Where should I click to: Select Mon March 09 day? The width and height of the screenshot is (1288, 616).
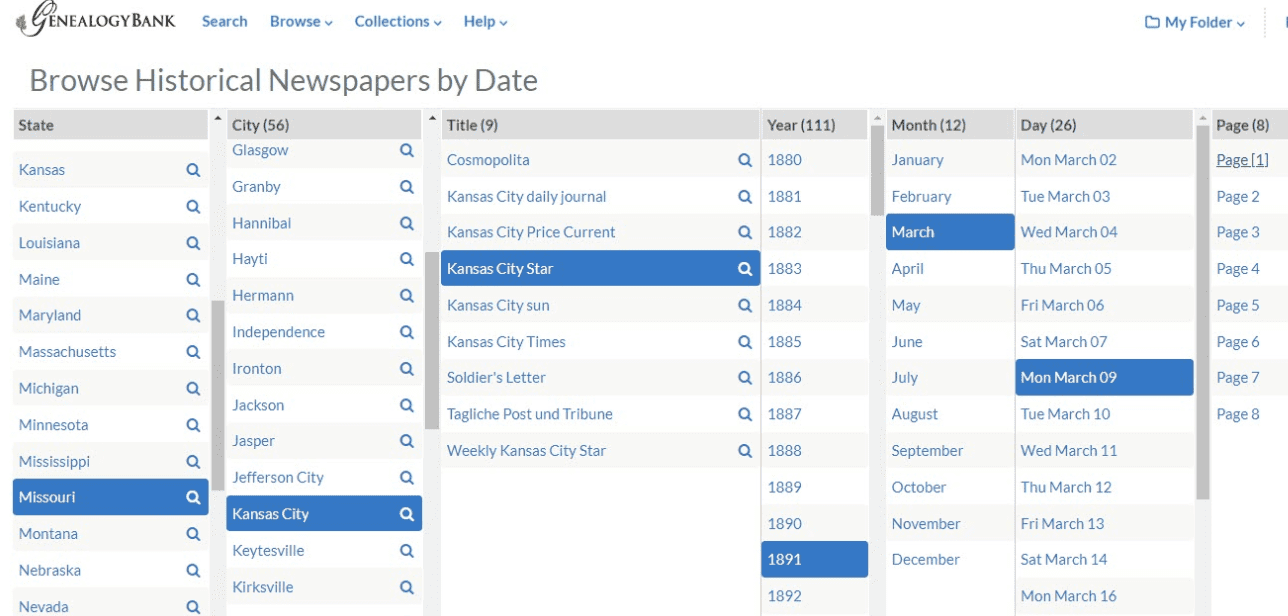coord(1105,377)
